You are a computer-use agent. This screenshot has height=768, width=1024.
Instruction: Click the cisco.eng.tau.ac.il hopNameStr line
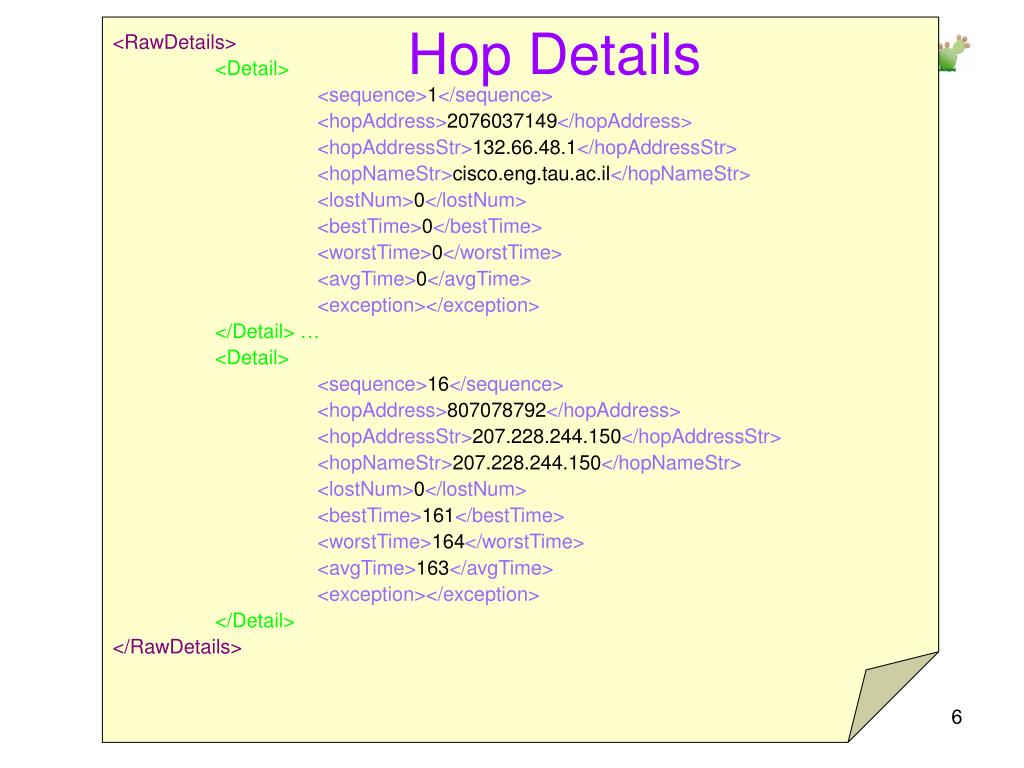(x=534, y=174)
